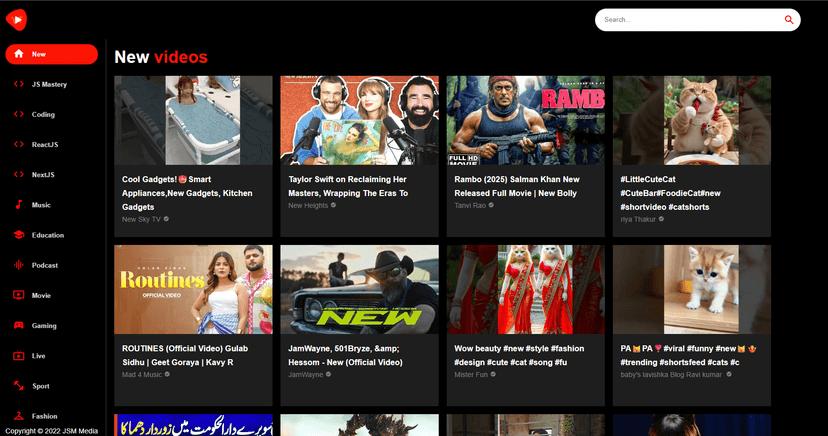828x436 pixels.
Task: Click the red search magnifier icon
Action: (789, 19)
